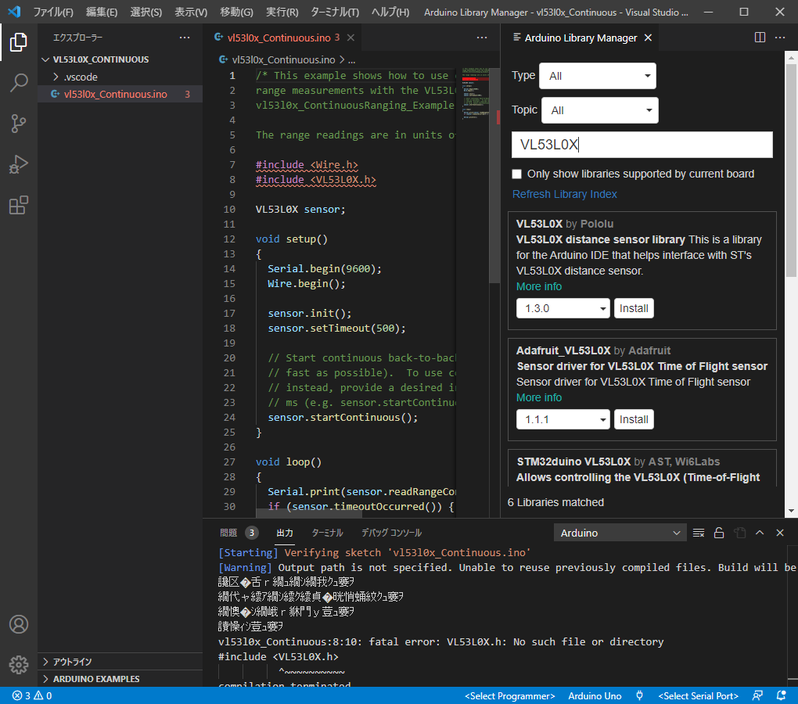
Task: Switch to the ターミナル panel tab
Action: (x=327, y=533)
